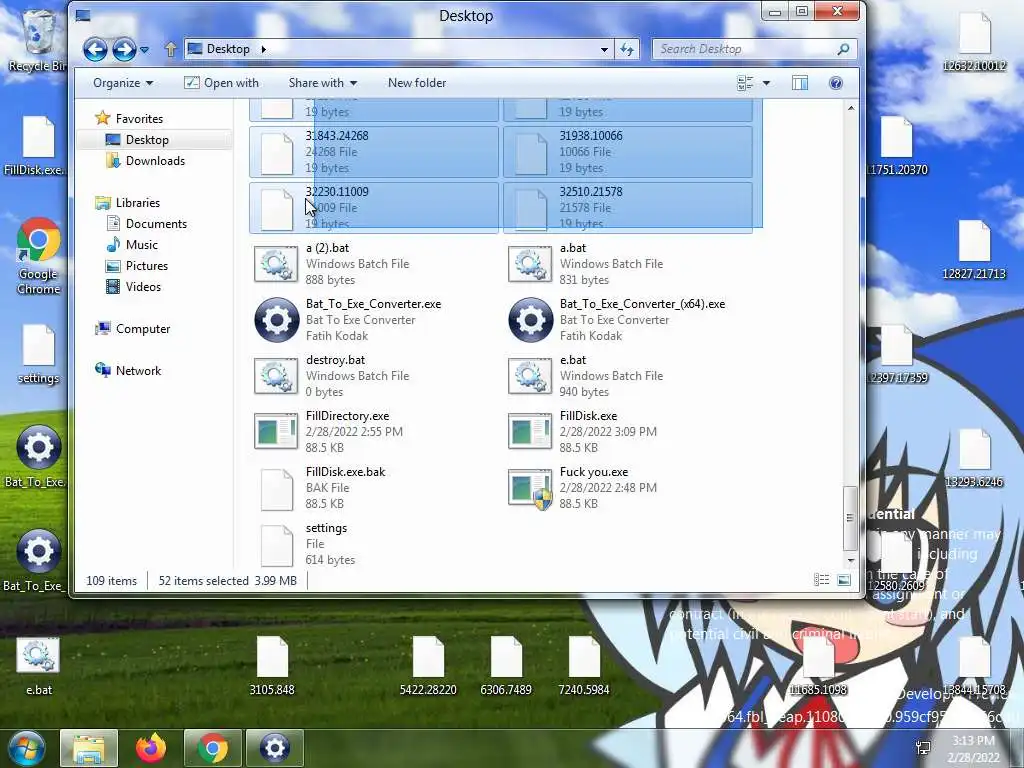Go back with the Explorer Back arrow
The image size is (1024, 768).
point(95,49)
